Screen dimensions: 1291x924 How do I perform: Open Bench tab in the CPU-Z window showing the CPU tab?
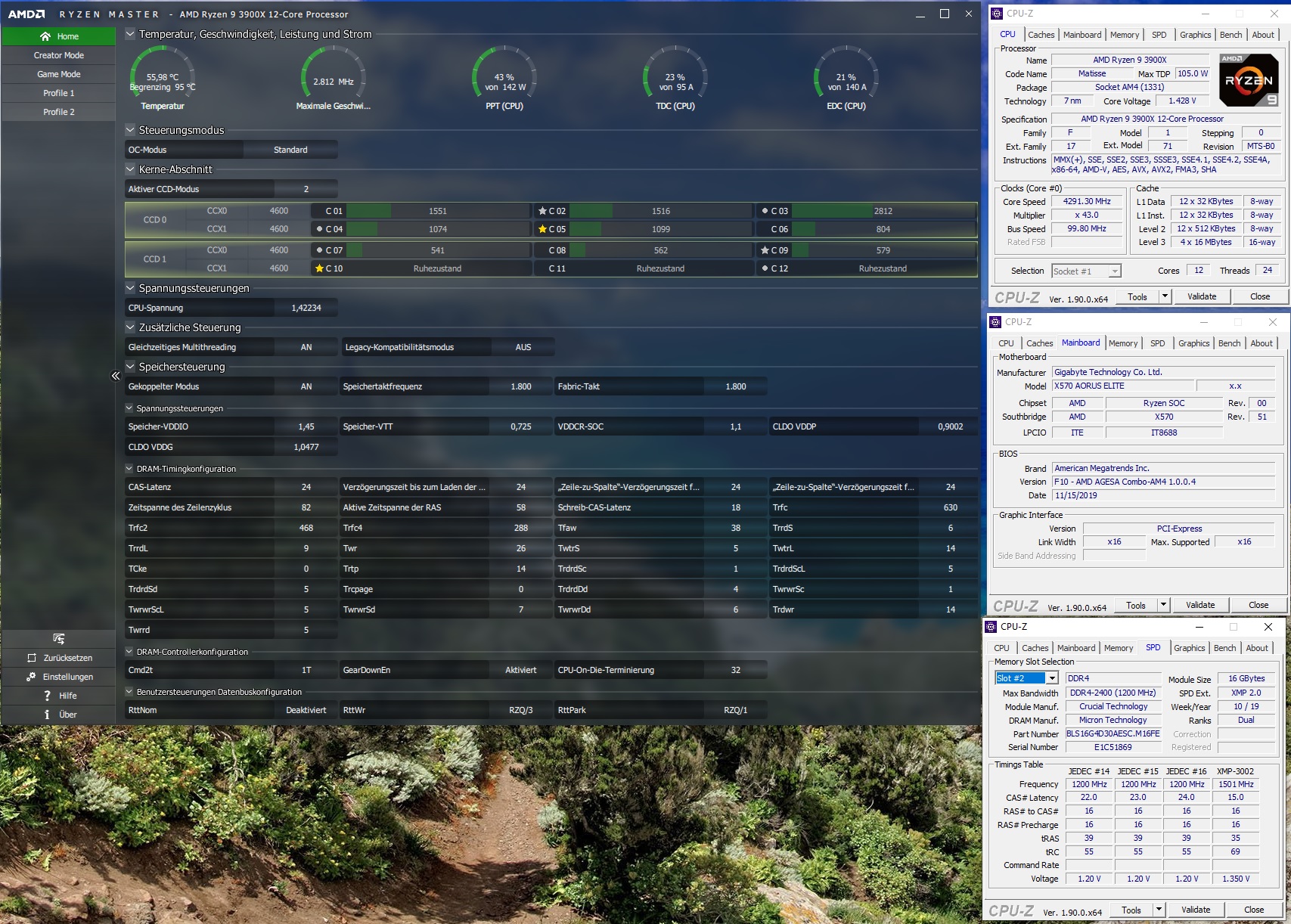(x=1230, y=35)
